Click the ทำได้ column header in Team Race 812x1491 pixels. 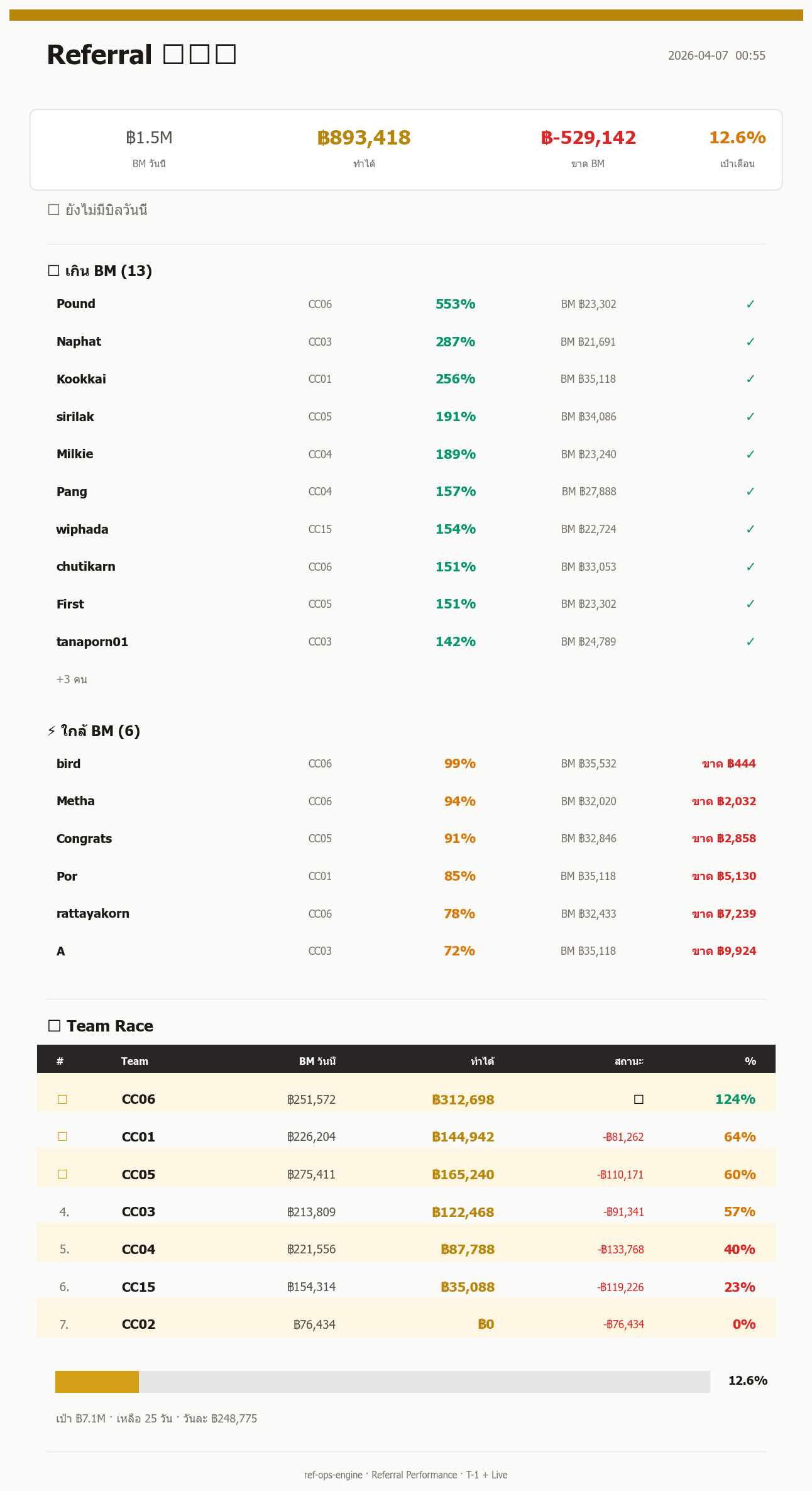pyautogui.click(x=483, y=1061)
